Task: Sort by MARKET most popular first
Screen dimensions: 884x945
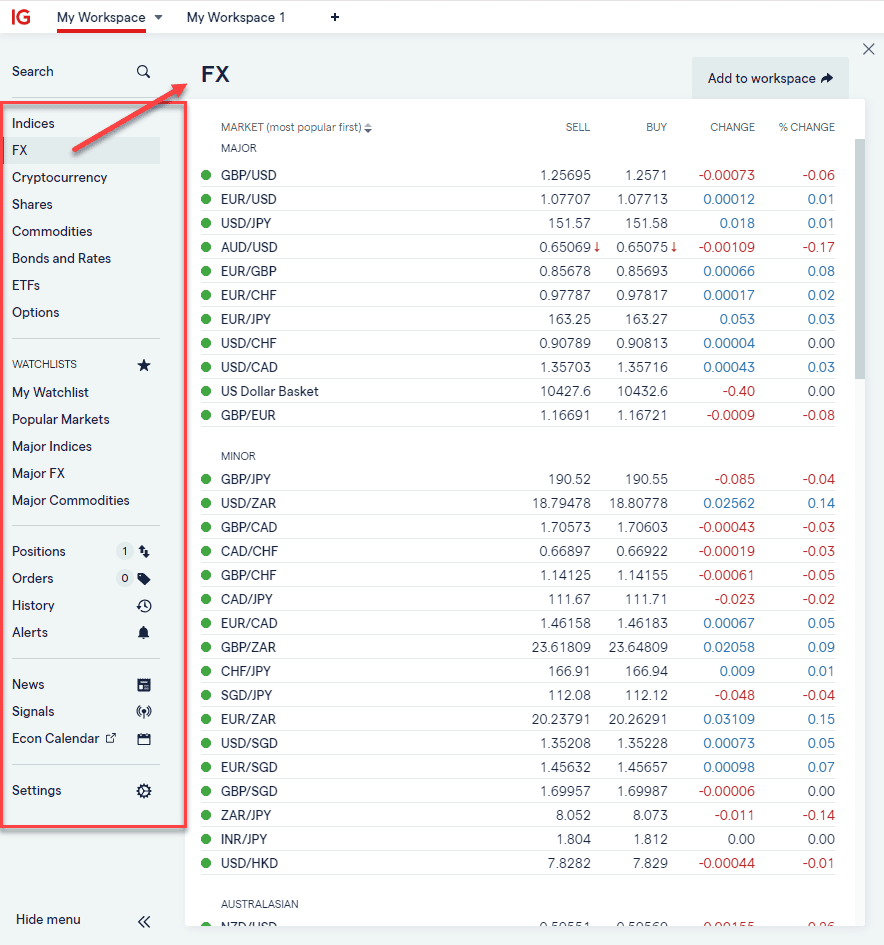Action: [296, 127]
